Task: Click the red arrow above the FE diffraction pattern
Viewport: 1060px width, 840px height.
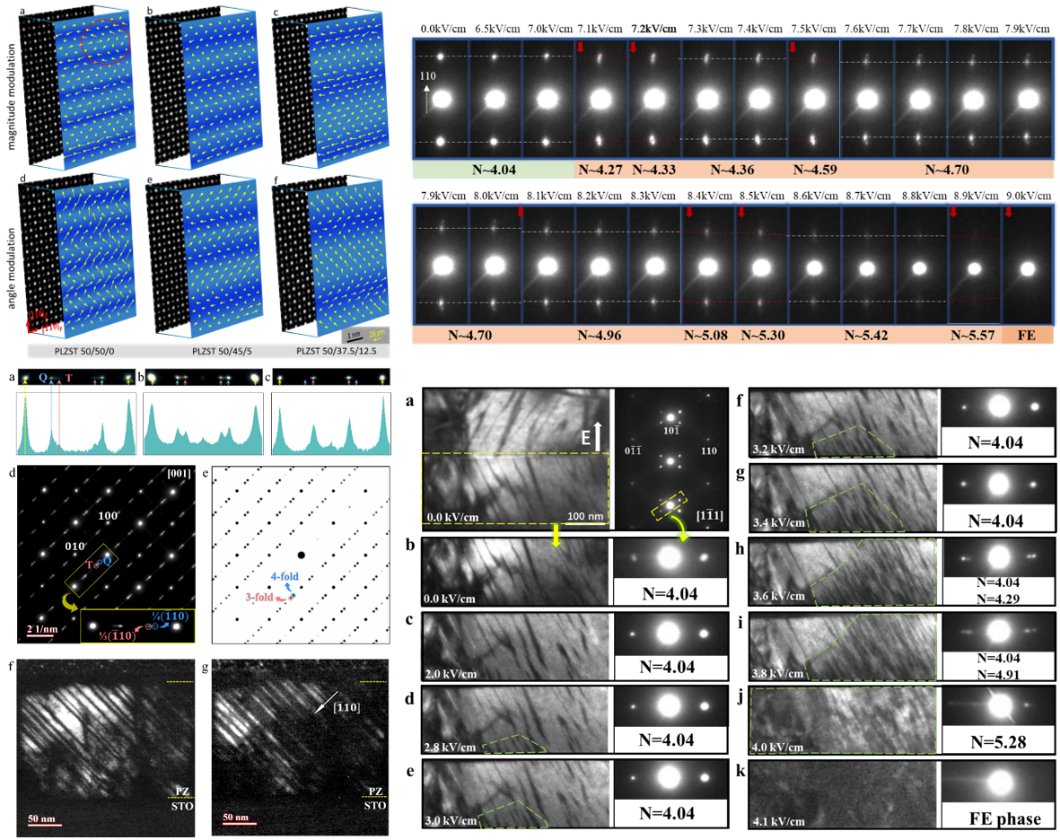Action: 1008,212
